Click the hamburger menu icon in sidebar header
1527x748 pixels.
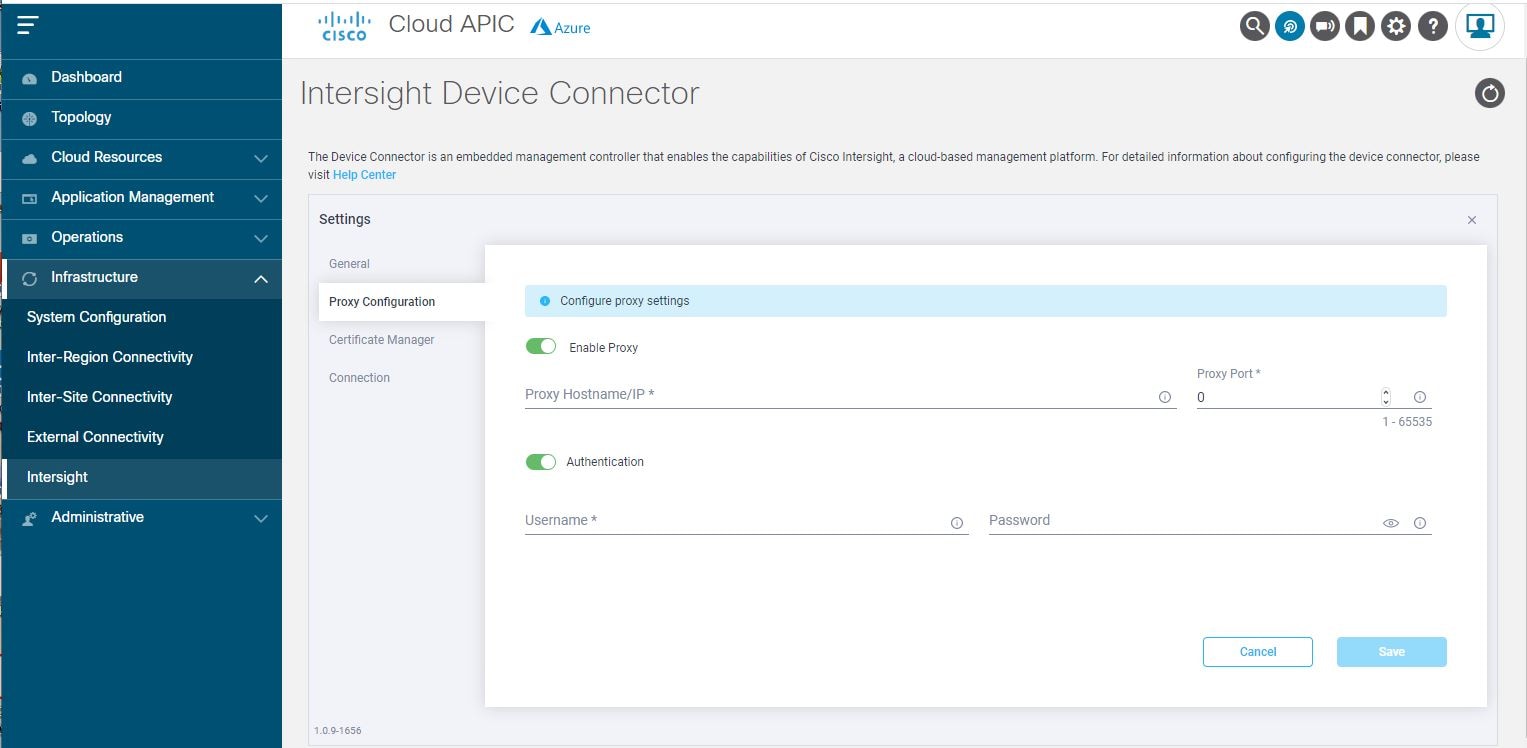pos(28,26)
